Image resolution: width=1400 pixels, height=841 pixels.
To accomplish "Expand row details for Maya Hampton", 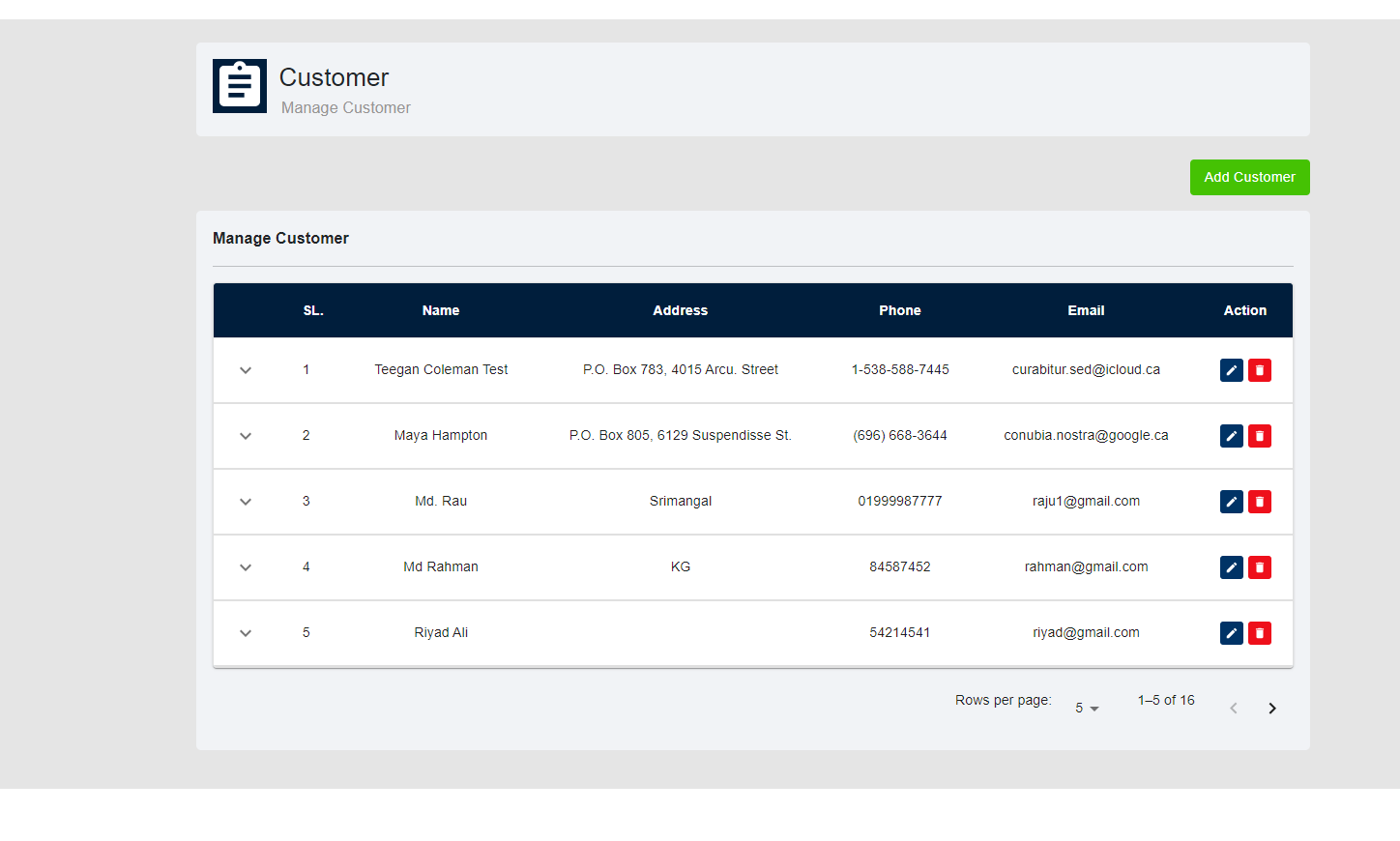I will [x=246, y=436].
